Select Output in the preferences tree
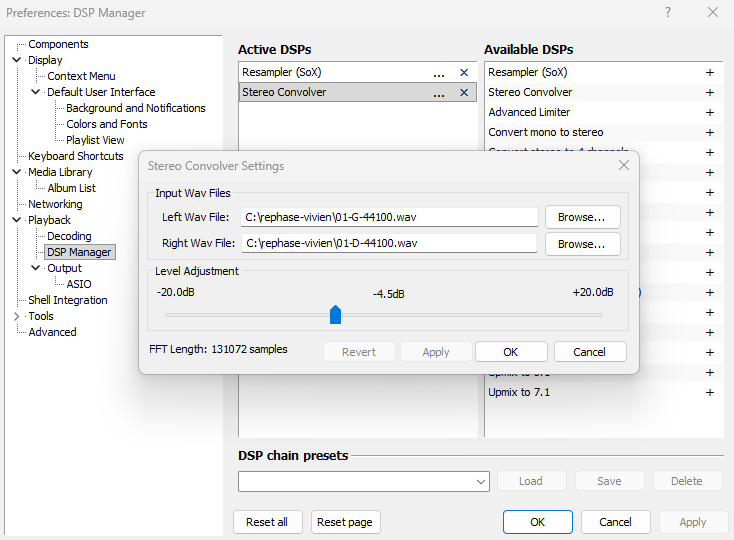Viewport: 734px width, 540px height. pos(64,268)
